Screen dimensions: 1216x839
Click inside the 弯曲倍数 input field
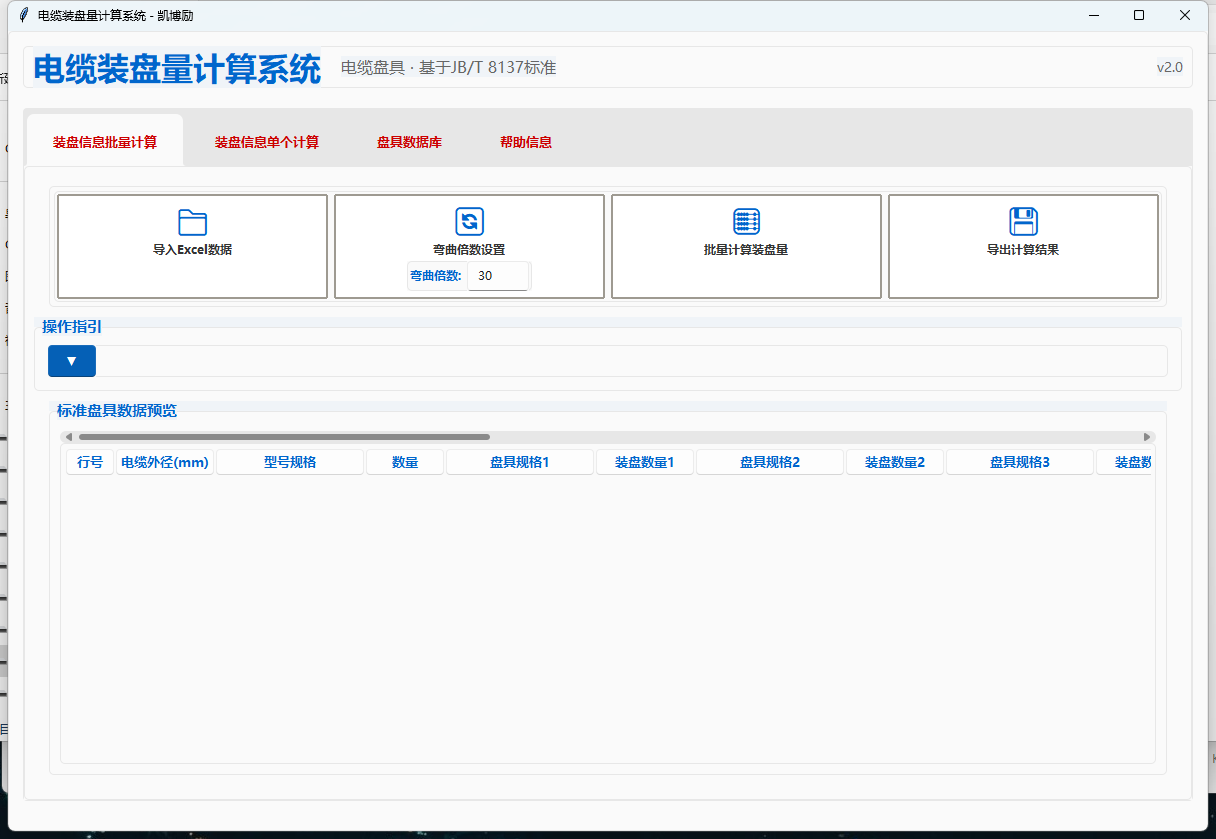[498, 276]
